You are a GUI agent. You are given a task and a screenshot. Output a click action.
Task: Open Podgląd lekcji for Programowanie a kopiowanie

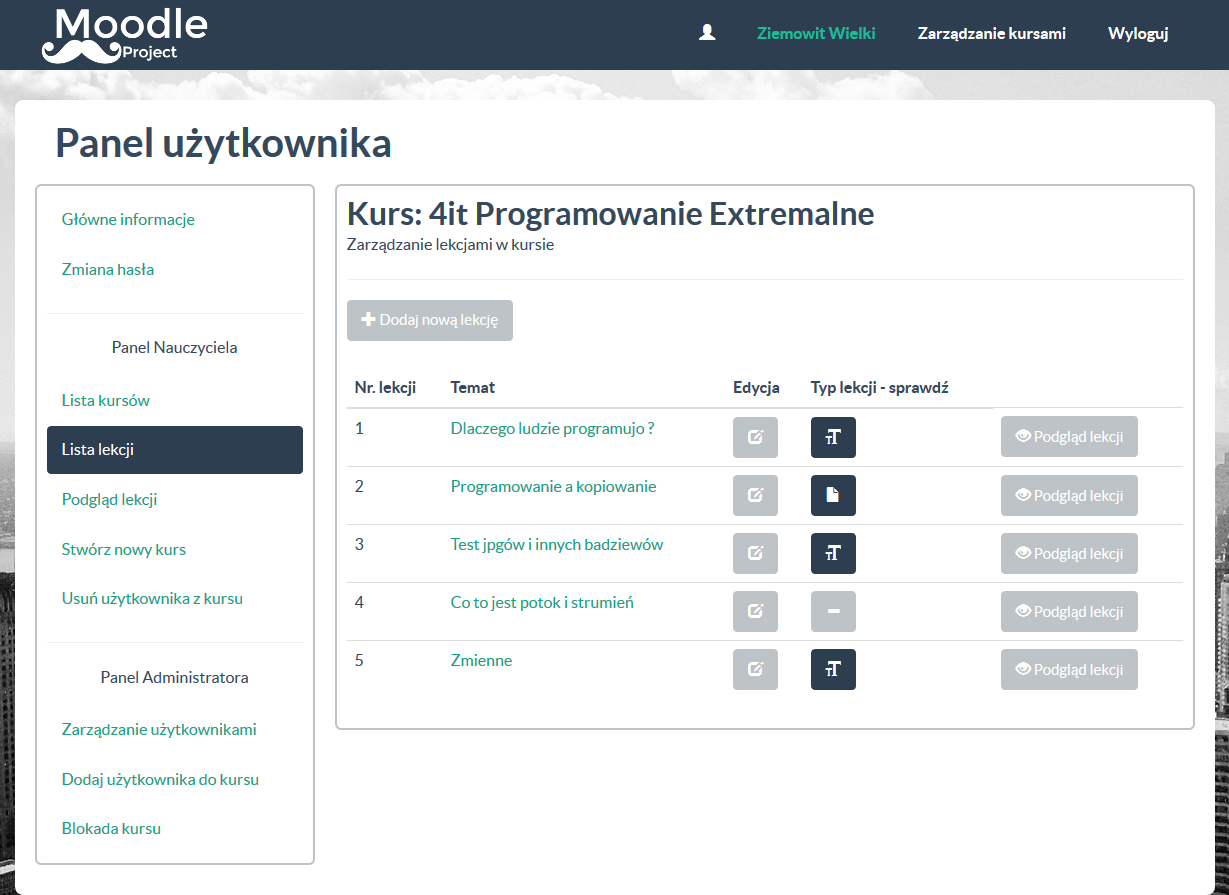1069,495
